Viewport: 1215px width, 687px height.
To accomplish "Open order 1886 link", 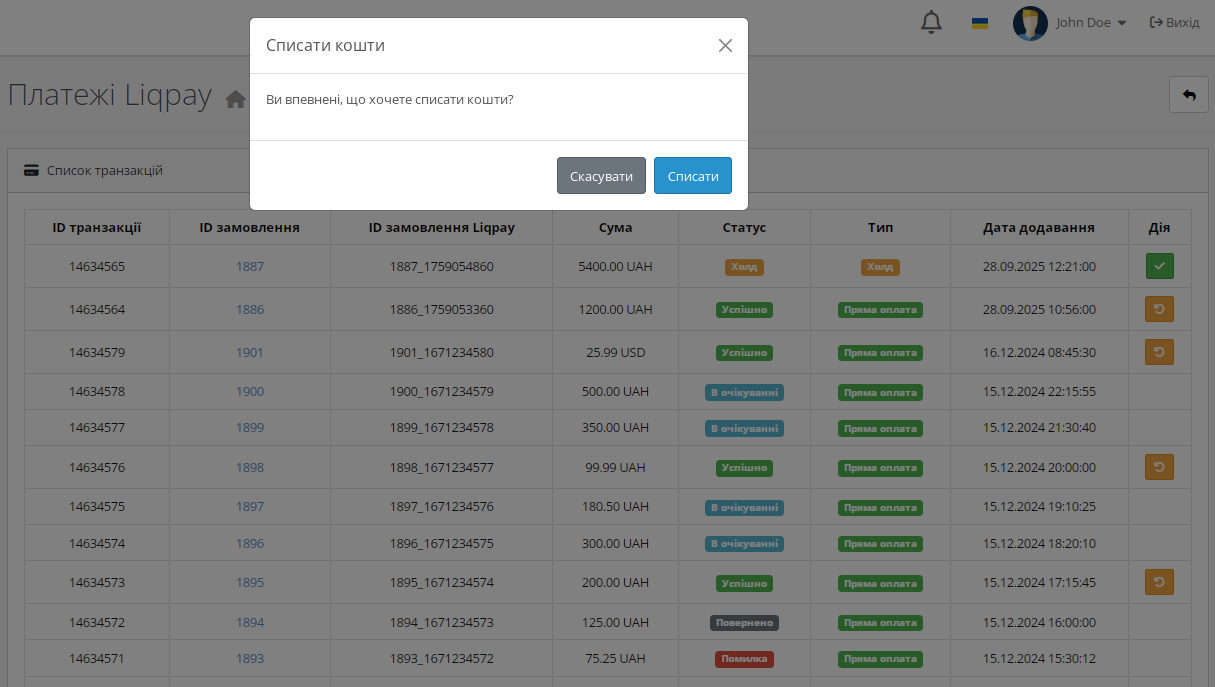I will 250,310.
